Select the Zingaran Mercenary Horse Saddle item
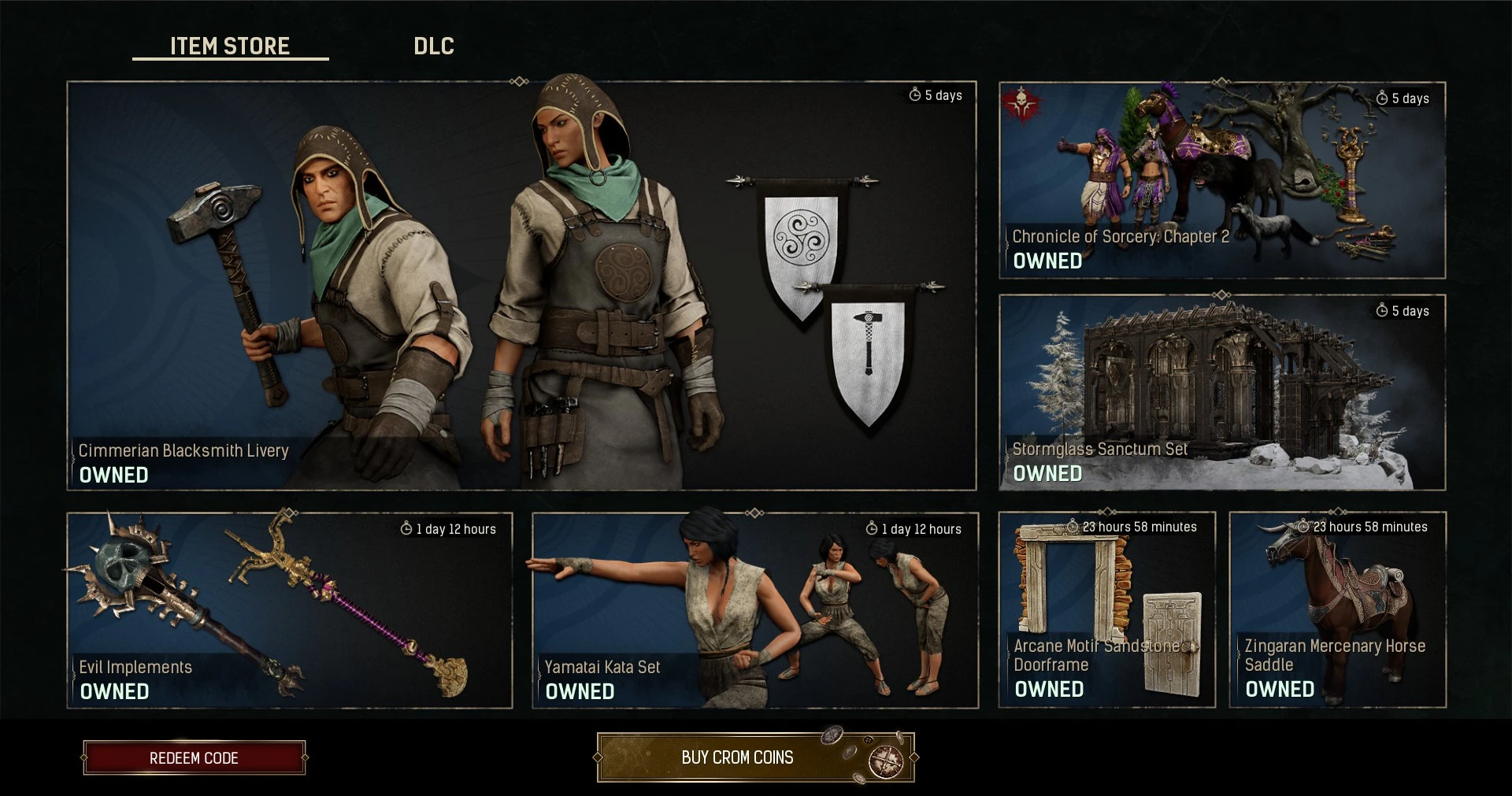1512x796 pixels. click(x=1338, y=610)
